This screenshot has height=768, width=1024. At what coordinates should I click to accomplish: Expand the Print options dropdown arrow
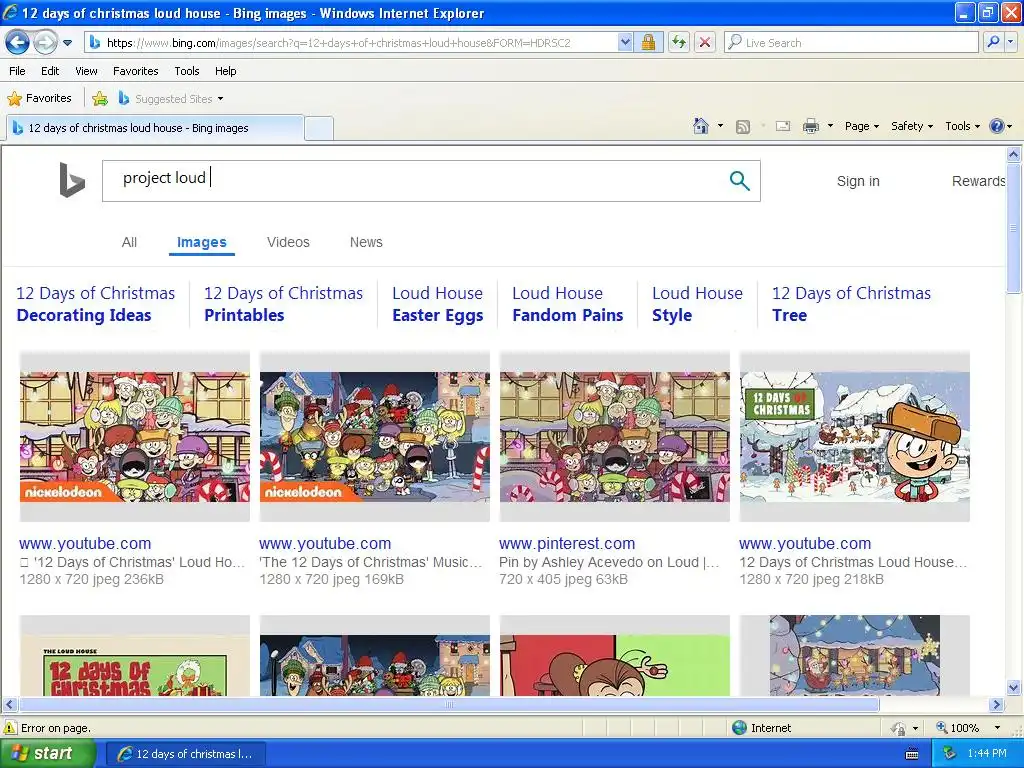(x=830, y=126)
